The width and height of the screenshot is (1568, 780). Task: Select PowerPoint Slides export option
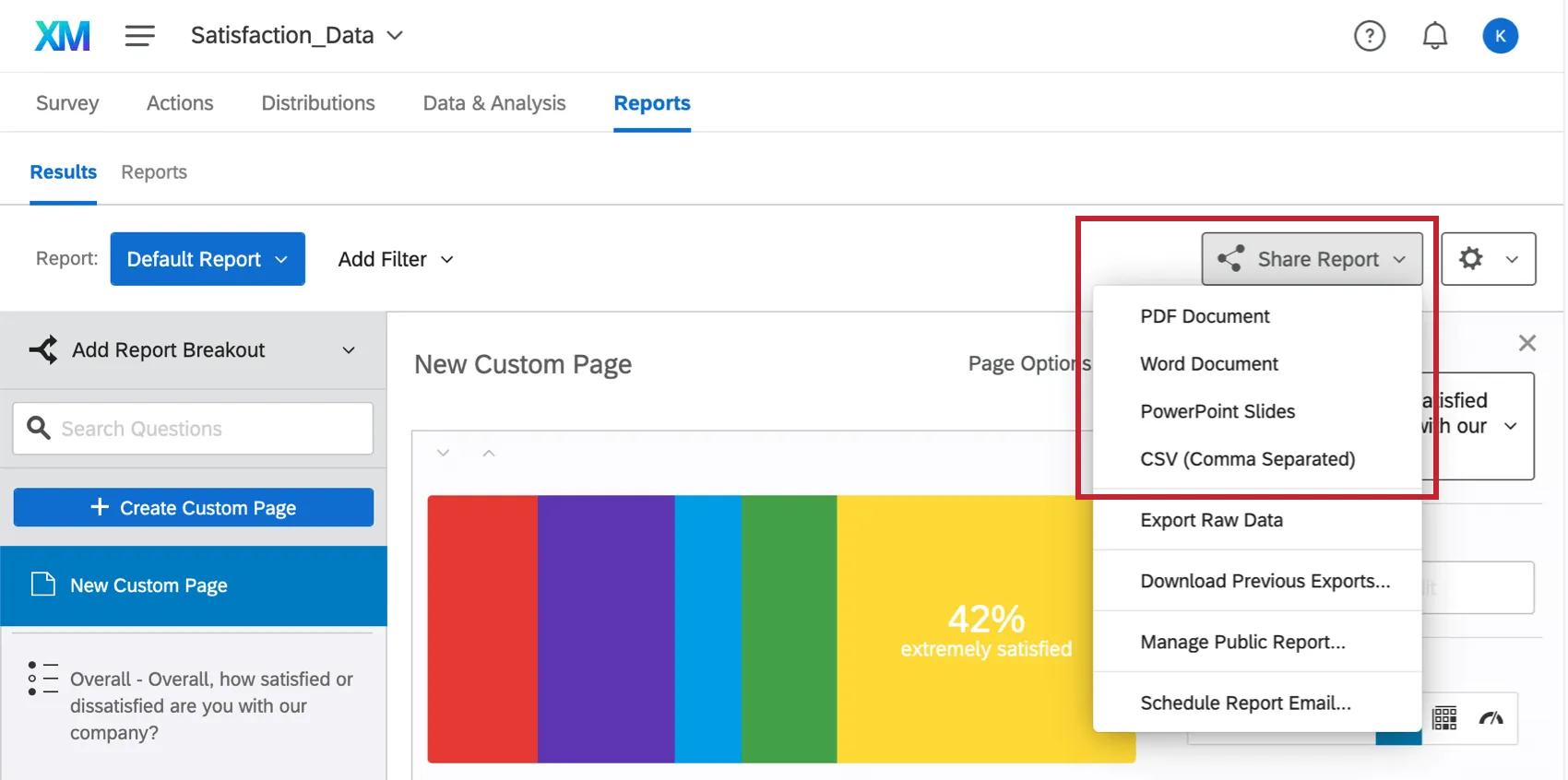1218,411
